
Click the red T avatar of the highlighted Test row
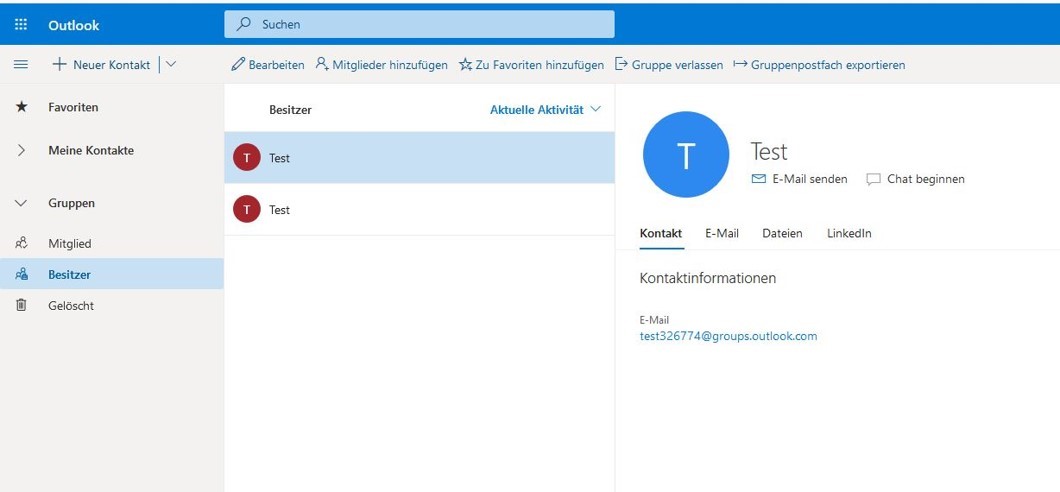point(247,157)
